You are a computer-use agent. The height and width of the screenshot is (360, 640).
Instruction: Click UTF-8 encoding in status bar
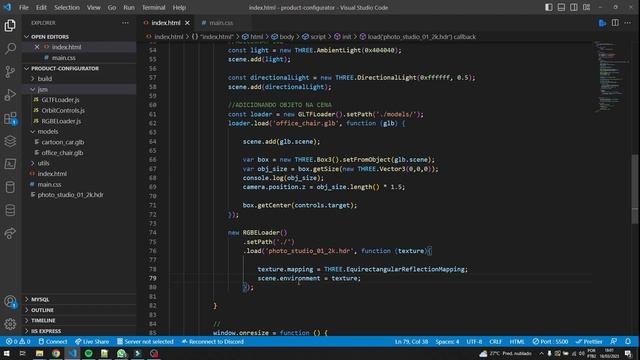[474, 342]
